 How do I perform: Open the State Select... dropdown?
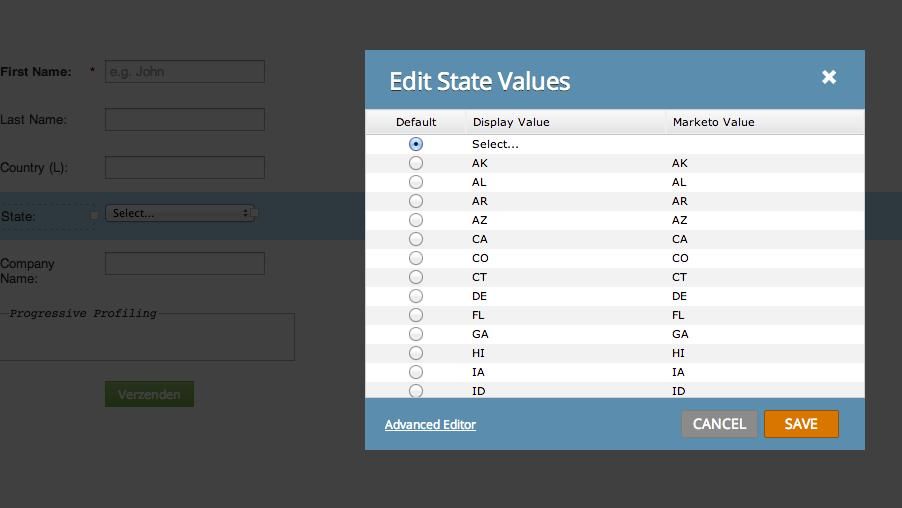tap(180, 213)
